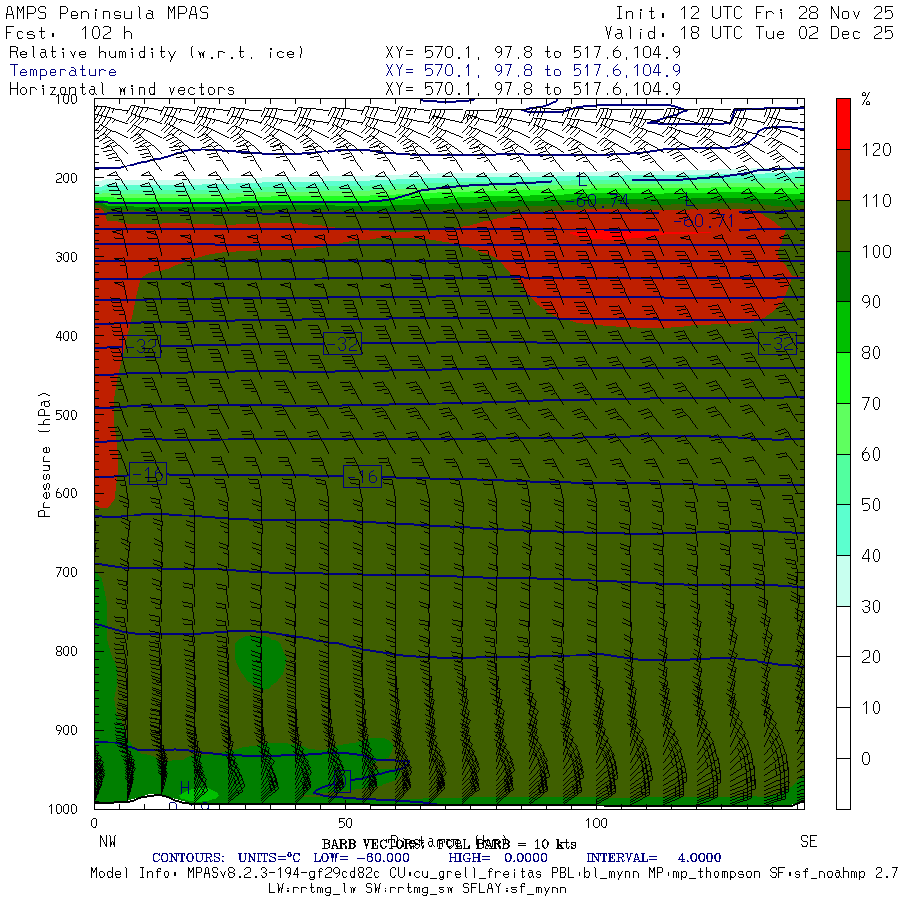Click the 'Init: 12 UTC Fri 28 Nov 25' line
The image size is (900, 900).
tap(755, 13)
